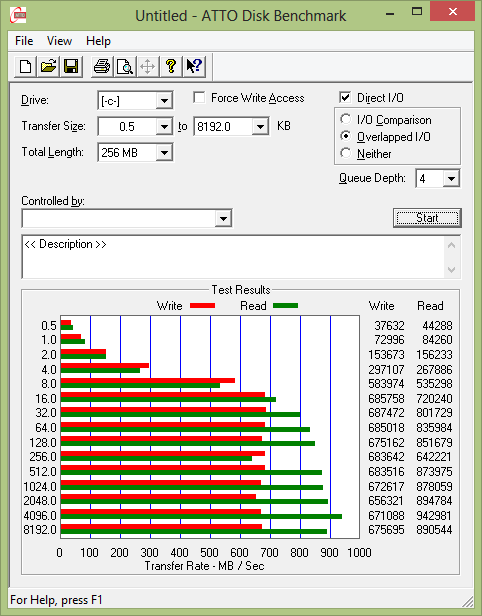Click the Start button

click(x=427, y=218)
